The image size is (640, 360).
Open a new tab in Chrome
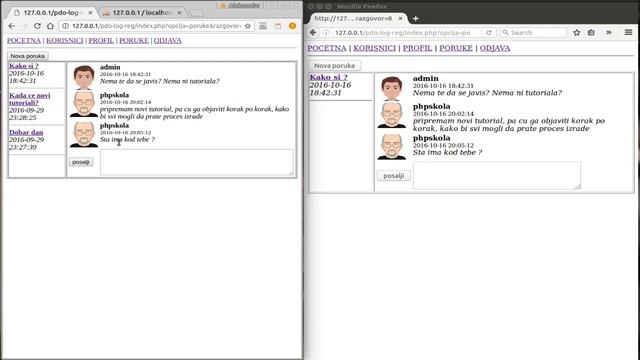click(196, 13)
